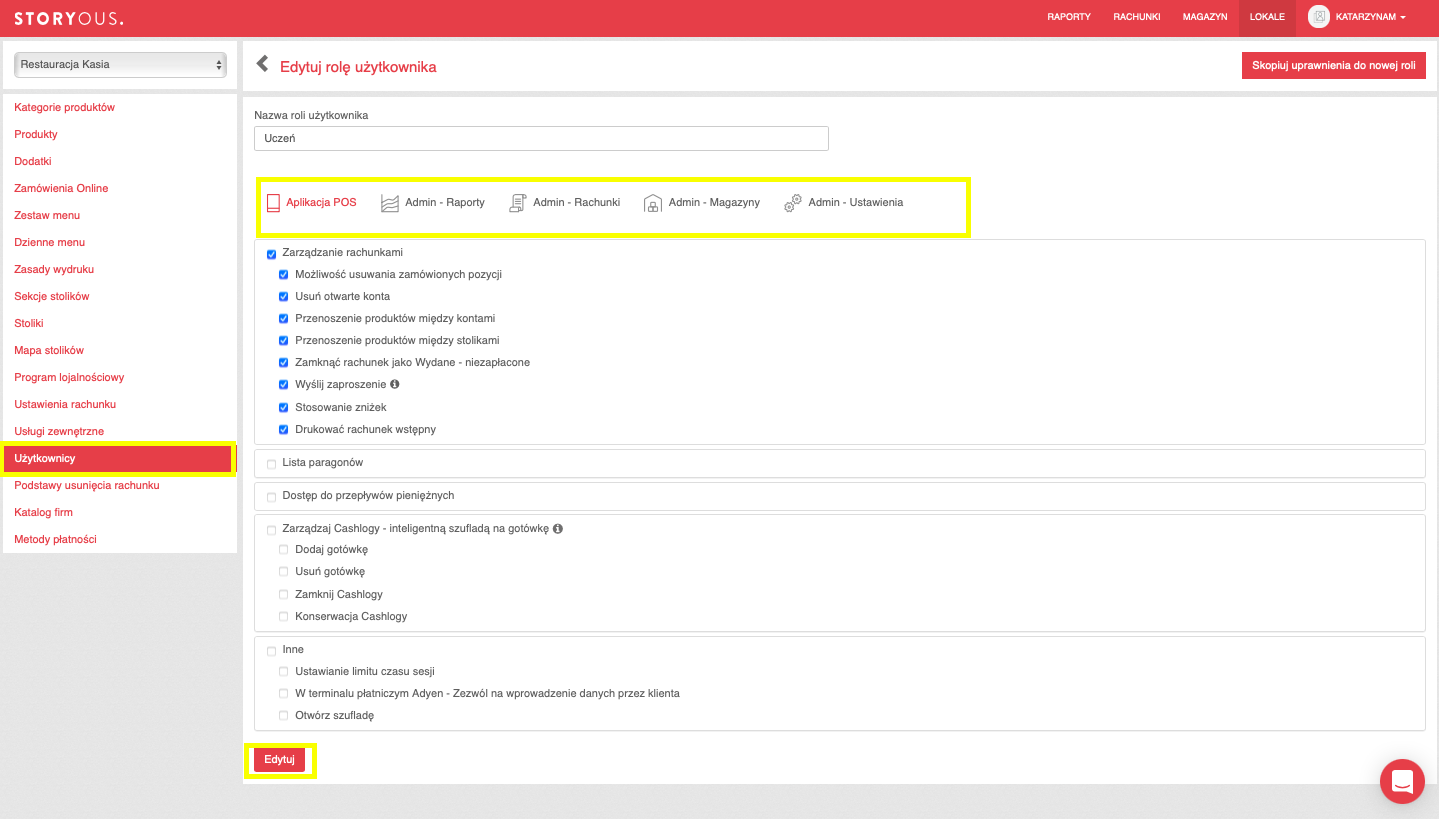This screenshot has height=819, width=1439.
Task: Open Katalog firm in sidebar
Action: 43,512
